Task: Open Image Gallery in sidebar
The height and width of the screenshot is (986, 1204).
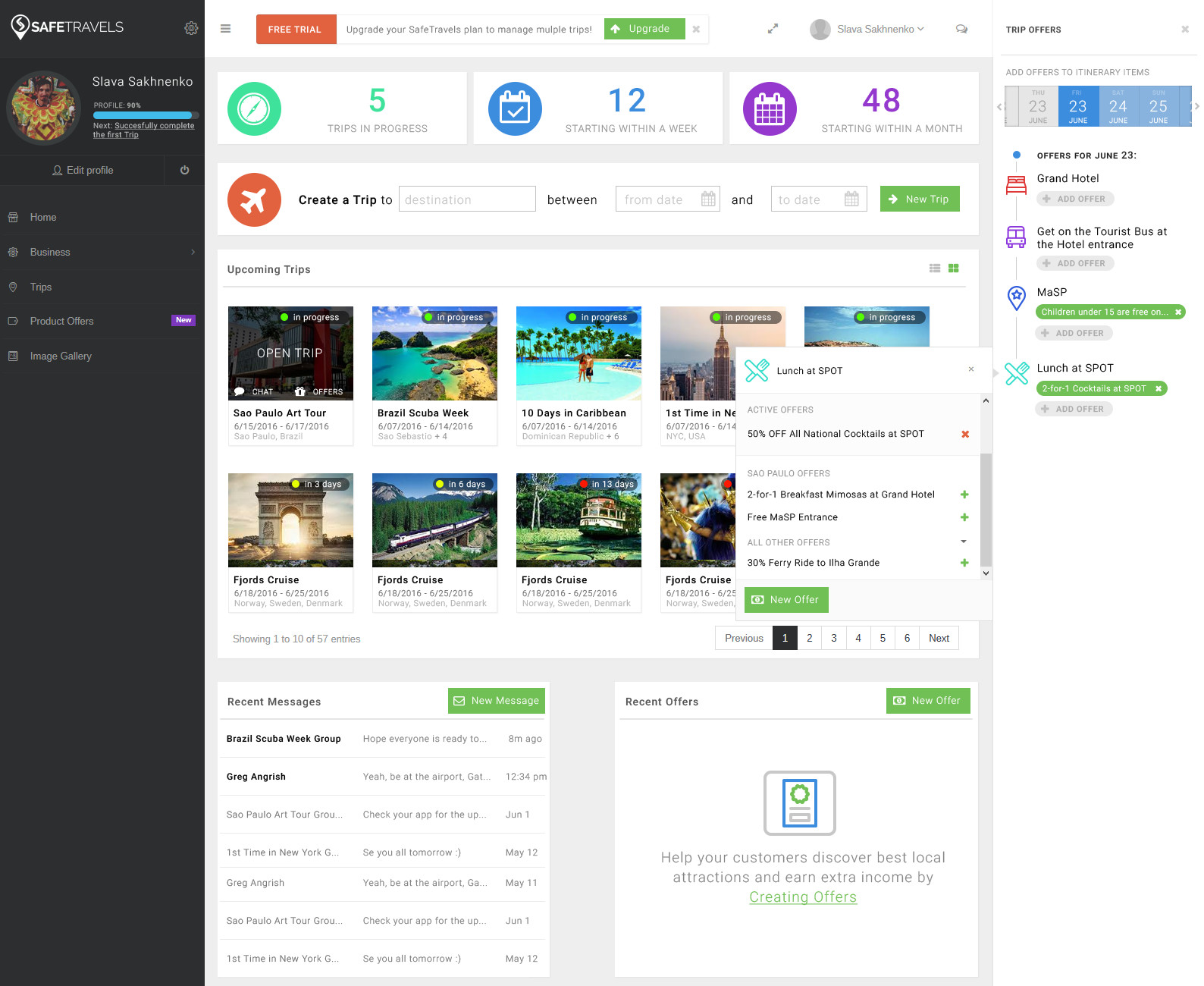Action: click(x=61, y=356)
